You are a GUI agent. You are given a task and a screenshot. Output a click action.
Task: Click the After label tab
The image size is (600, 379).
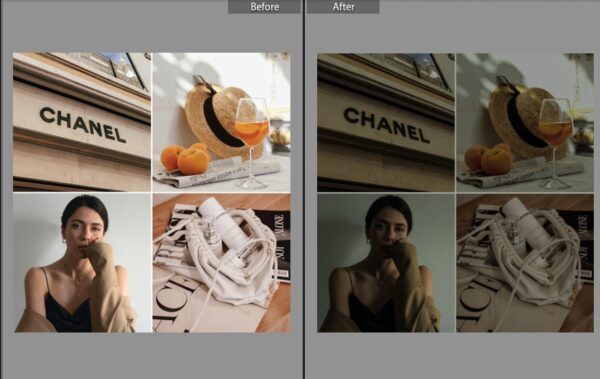tap(343, 7)
